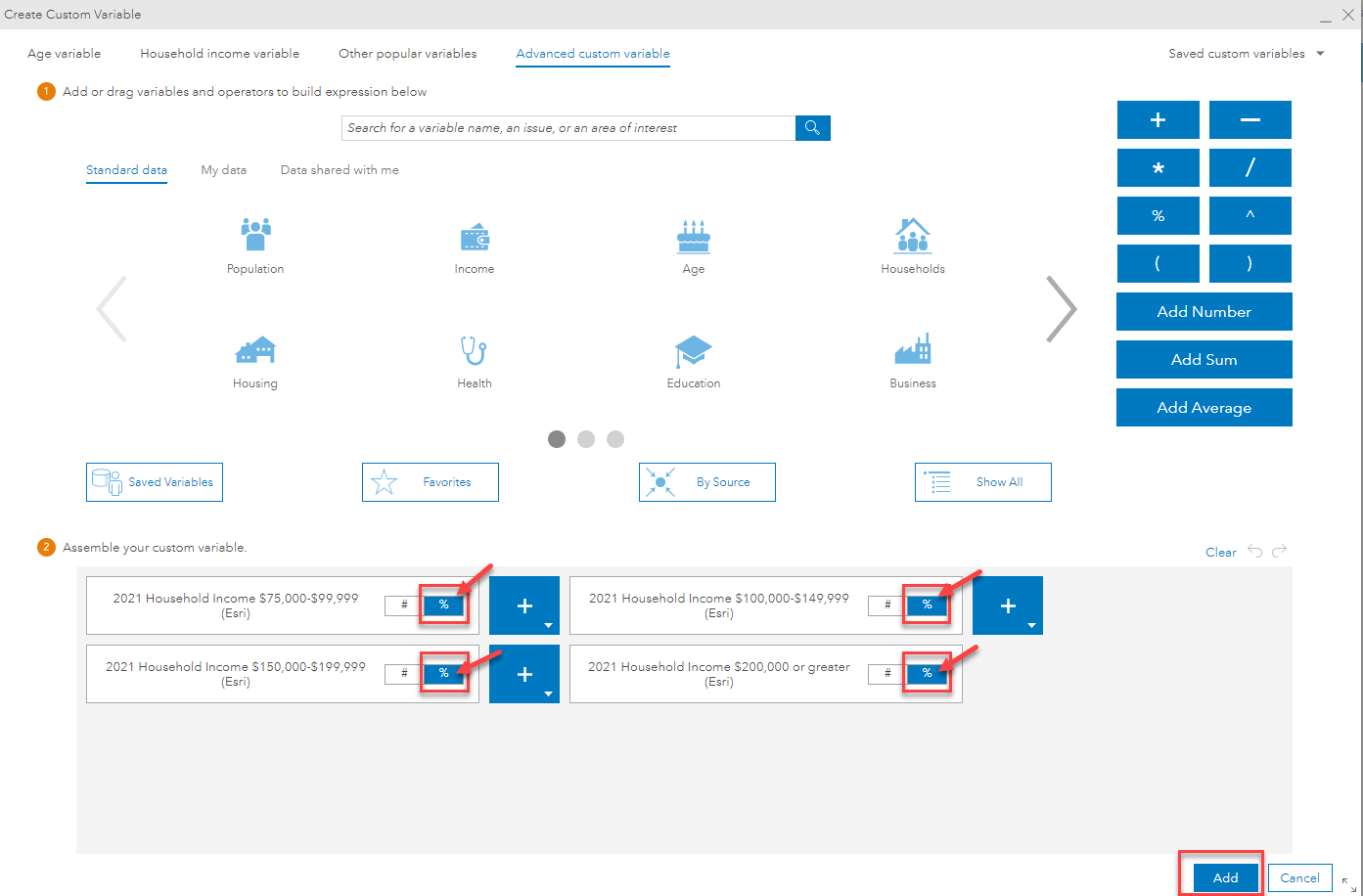
Task: Show the next page of data categories
Action: coord(1062,308)
